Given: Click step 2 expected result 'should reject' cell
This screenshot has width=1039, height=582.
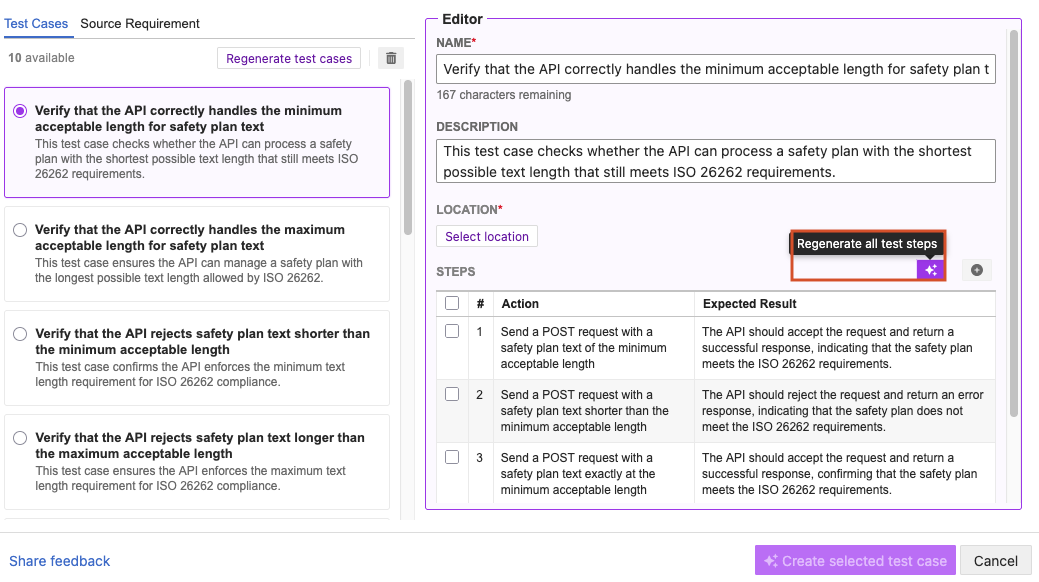Looking at the screenshot, I should click(x=843, y=411).
